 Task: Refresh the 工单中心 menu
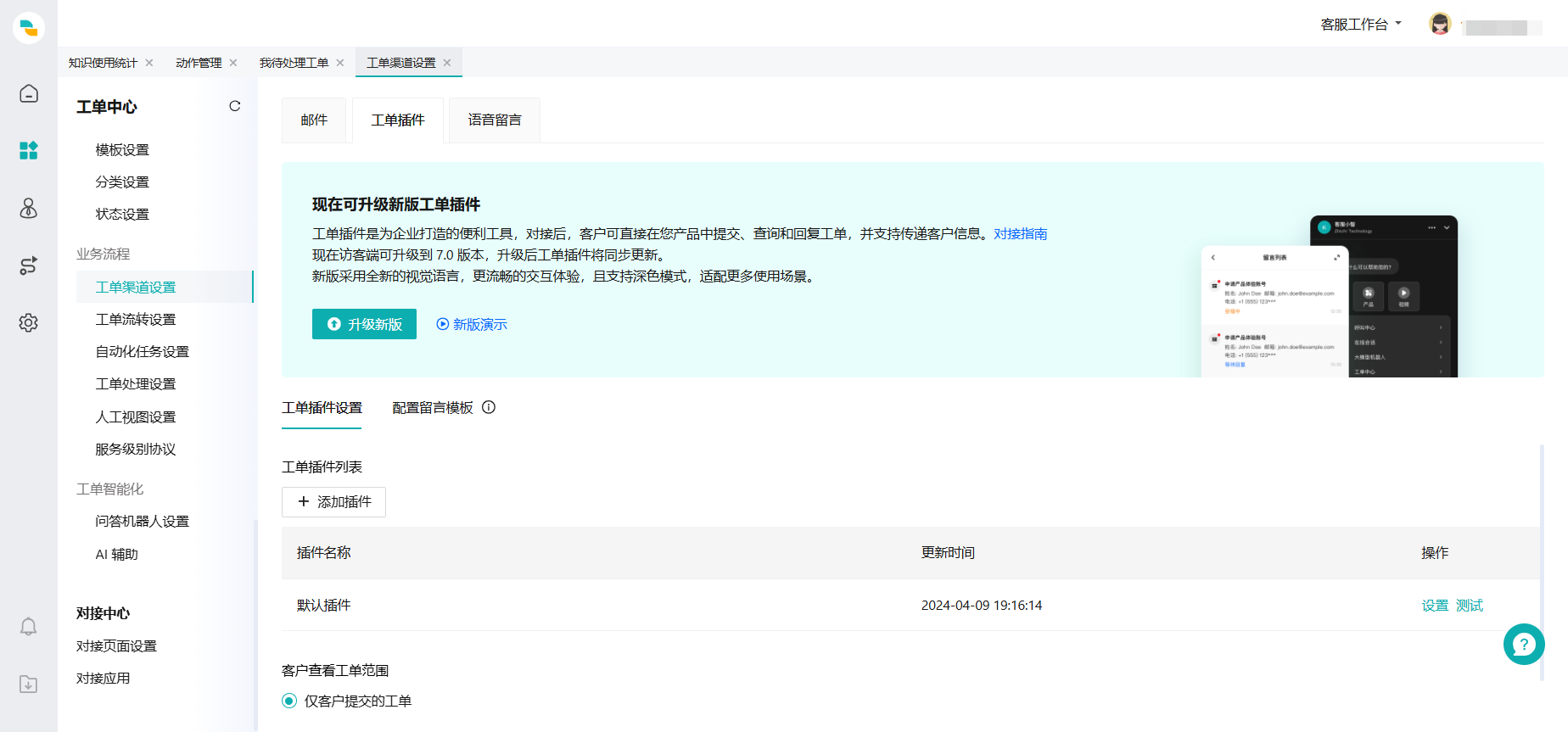(x=235, y=106)
